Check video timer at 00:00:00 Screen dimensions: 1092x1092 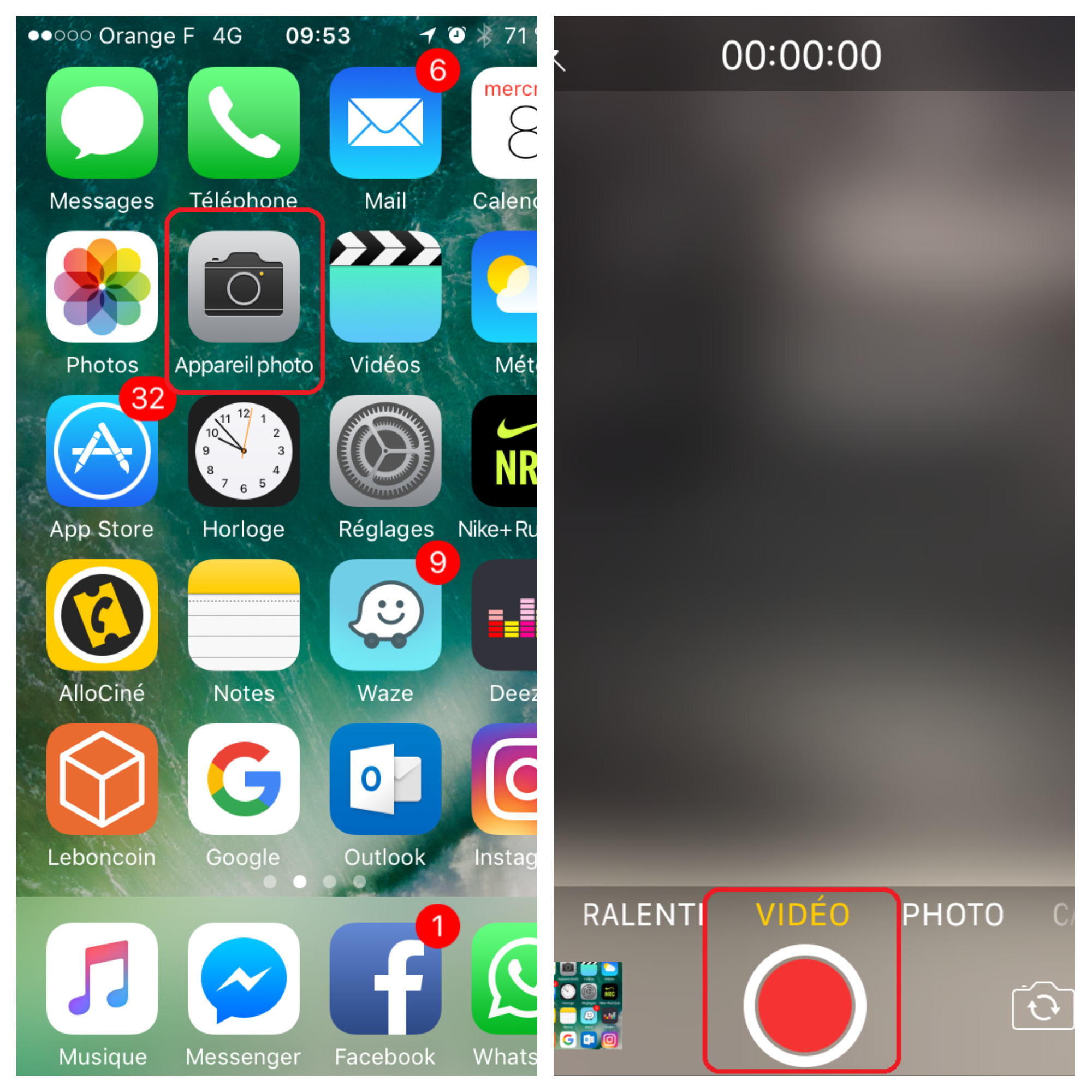tap(818, 34)
